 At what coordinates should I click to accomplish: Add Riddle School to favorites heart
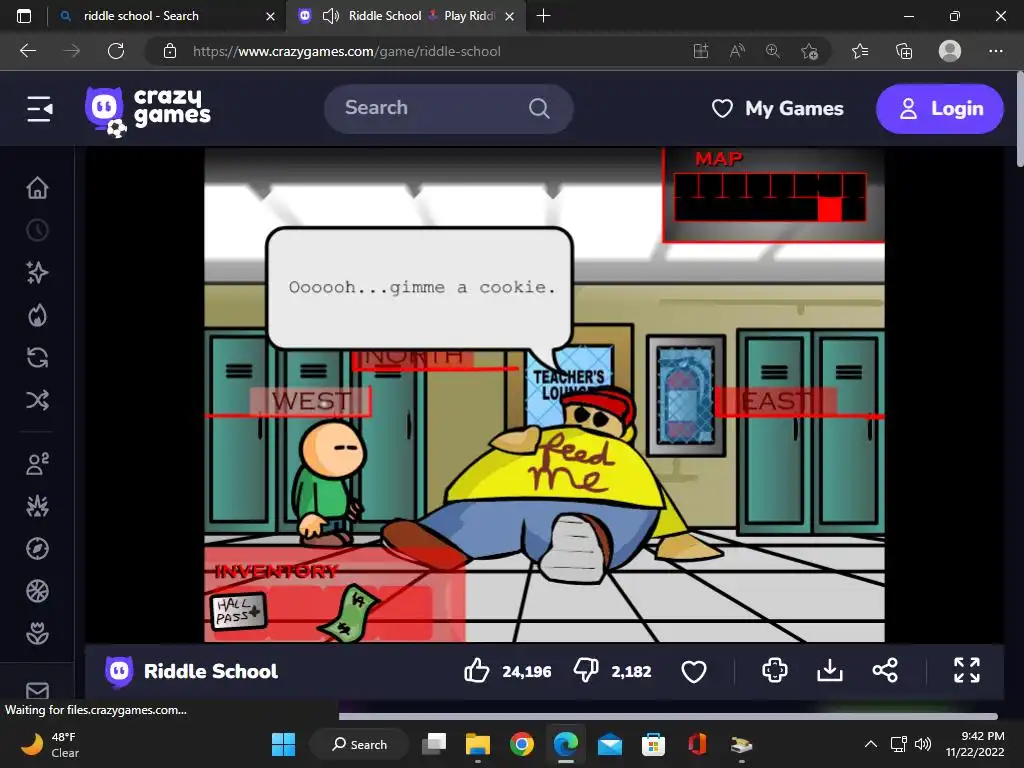click(694, 671)
